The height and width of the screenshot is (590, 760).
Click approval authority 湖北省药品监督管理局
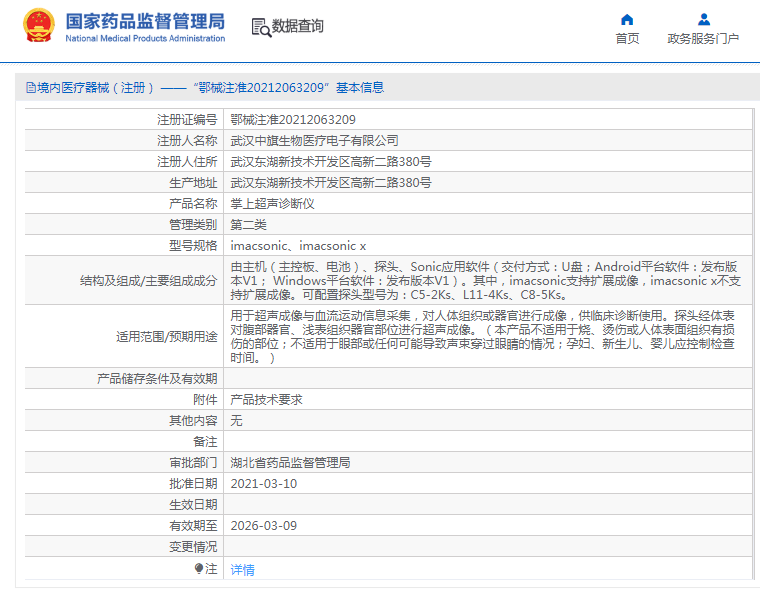coord(290,463)
